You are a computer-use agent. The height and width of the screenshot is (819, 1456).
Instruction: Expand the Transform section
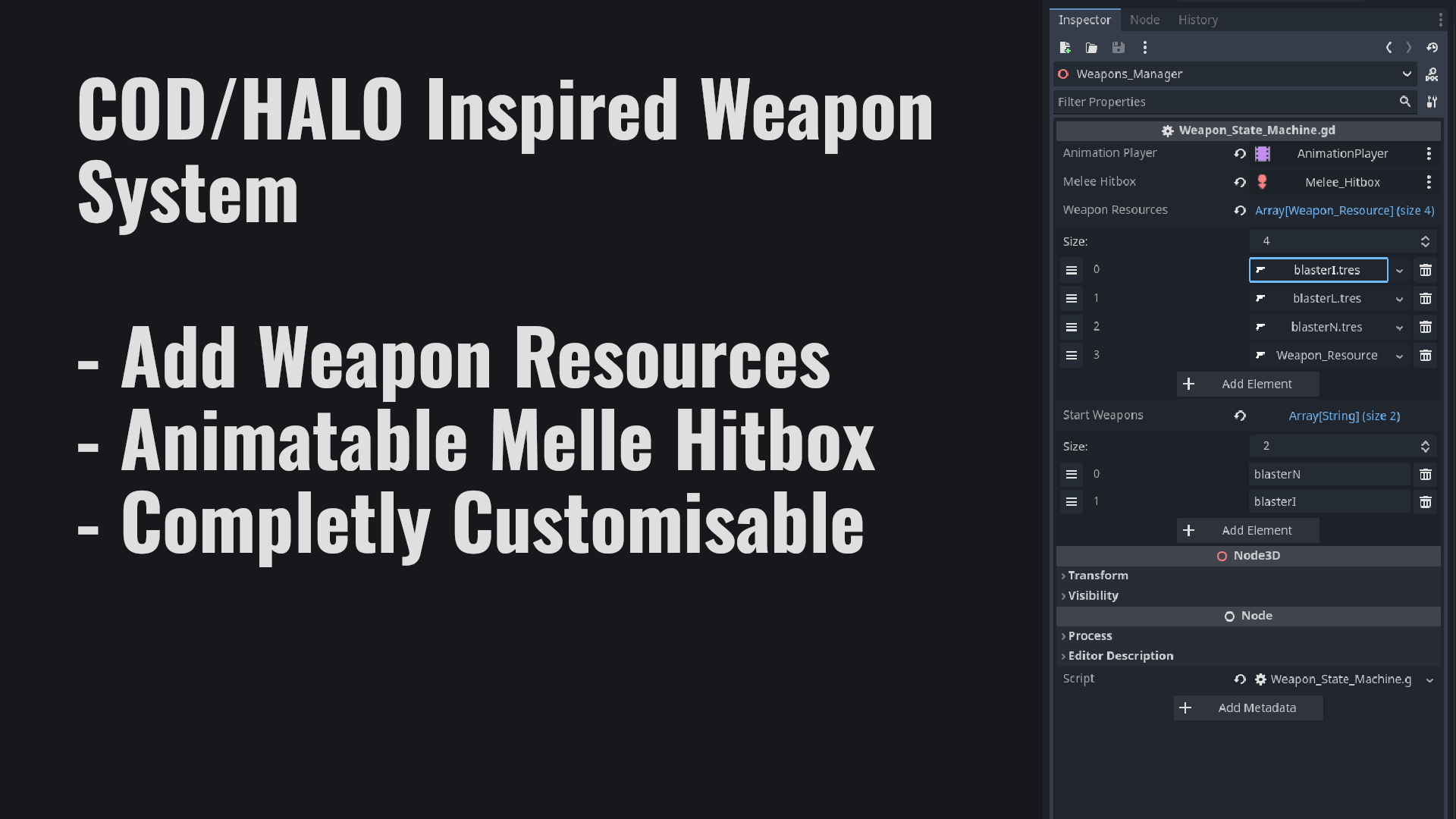click(x=1098, y=576)
